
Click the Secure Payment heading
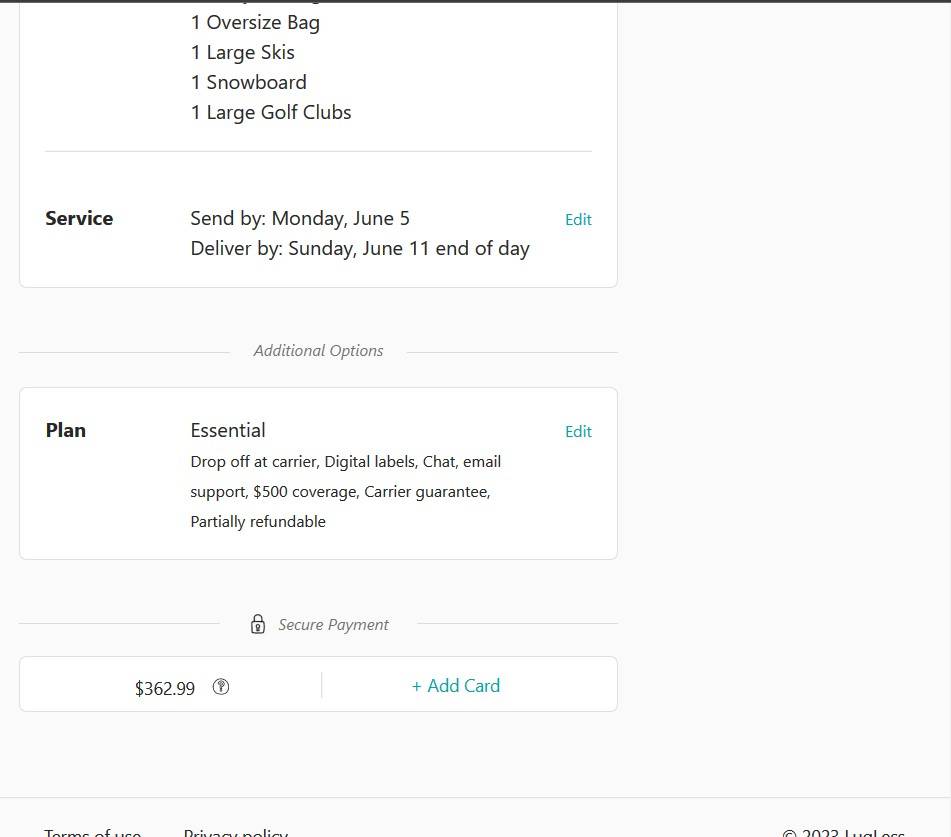click(x=333, y=624)
